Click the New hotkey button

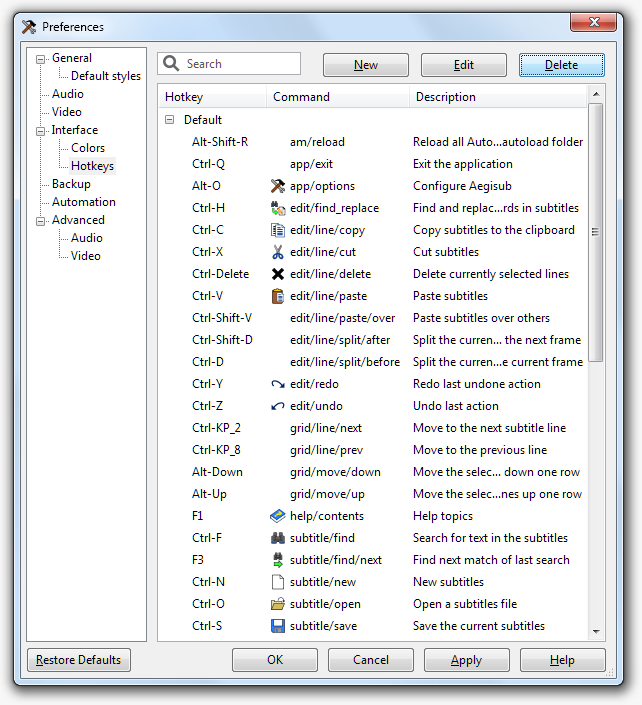[x=366, y=65]
